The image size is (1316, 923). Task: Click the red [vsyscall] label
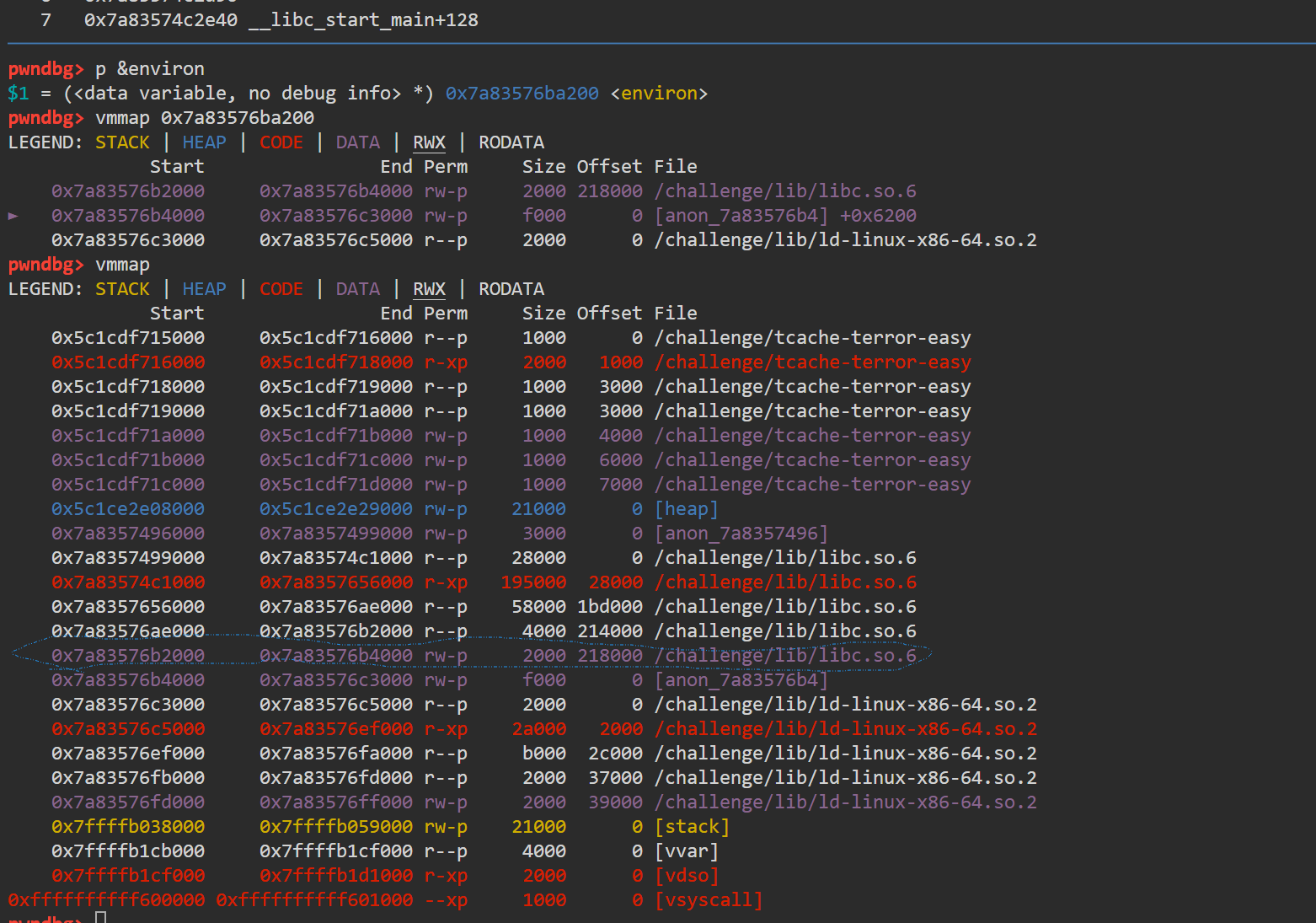[709, 899]
